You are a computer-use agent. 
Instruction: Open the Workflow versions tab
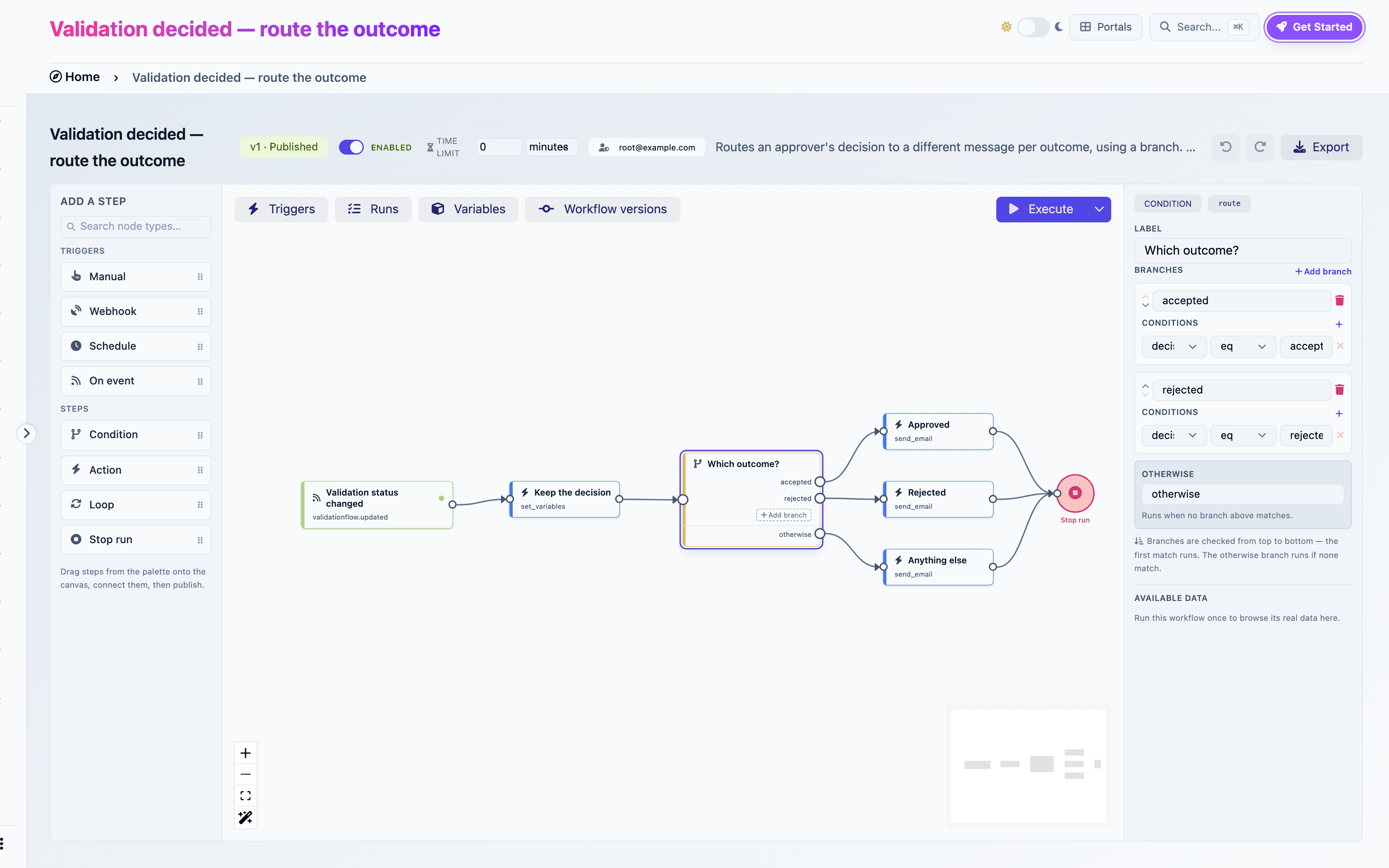coord(603,210)
